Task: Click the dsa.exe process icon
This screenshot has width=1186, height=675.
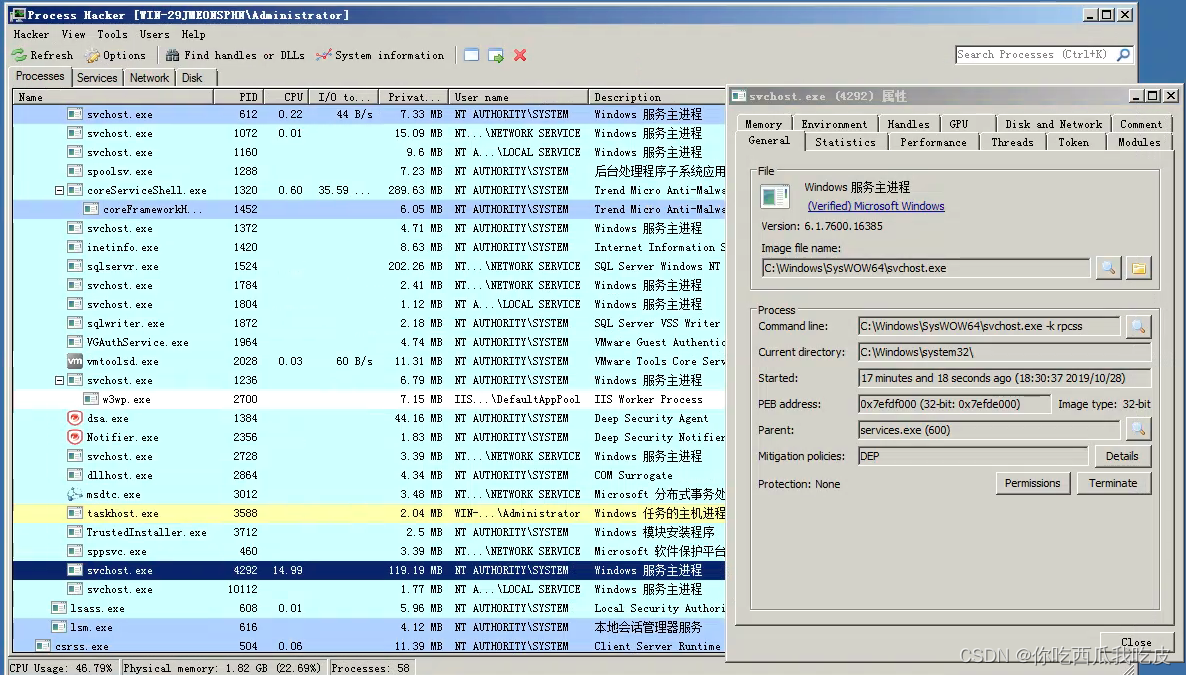Action: 75,418
